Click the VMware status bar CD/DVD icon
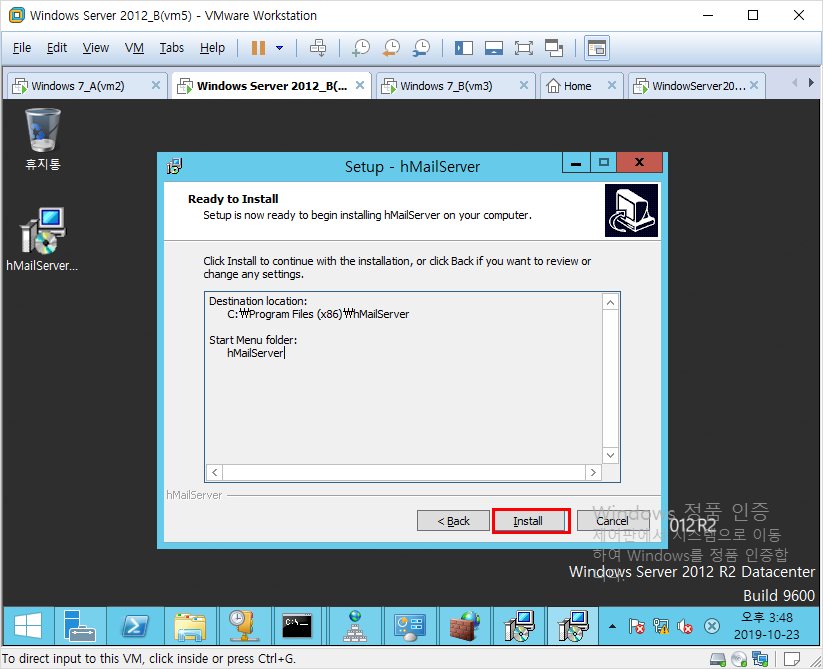This screenshot has width=823, height=669. [x=739, y=659]
